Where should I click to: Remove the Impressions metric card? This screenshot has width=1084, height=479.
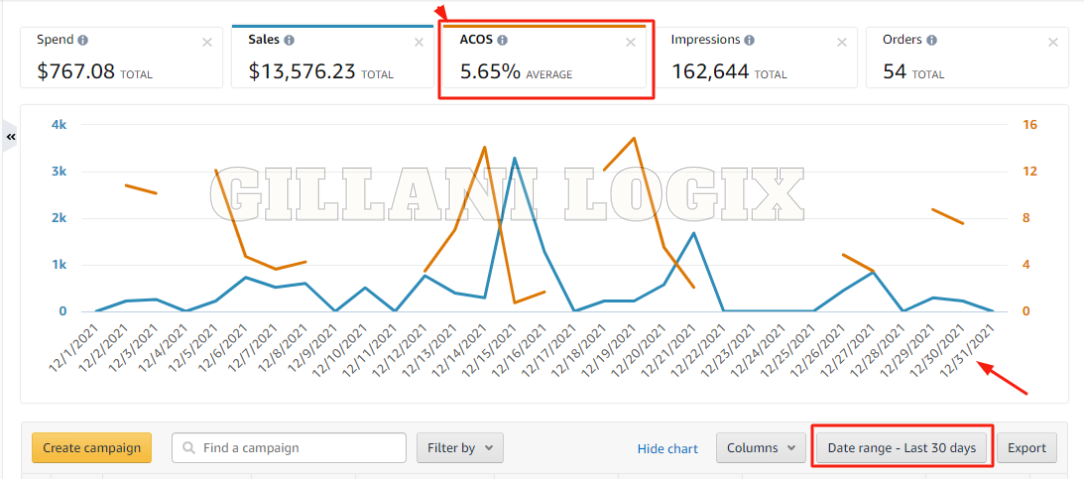(841, 42)
